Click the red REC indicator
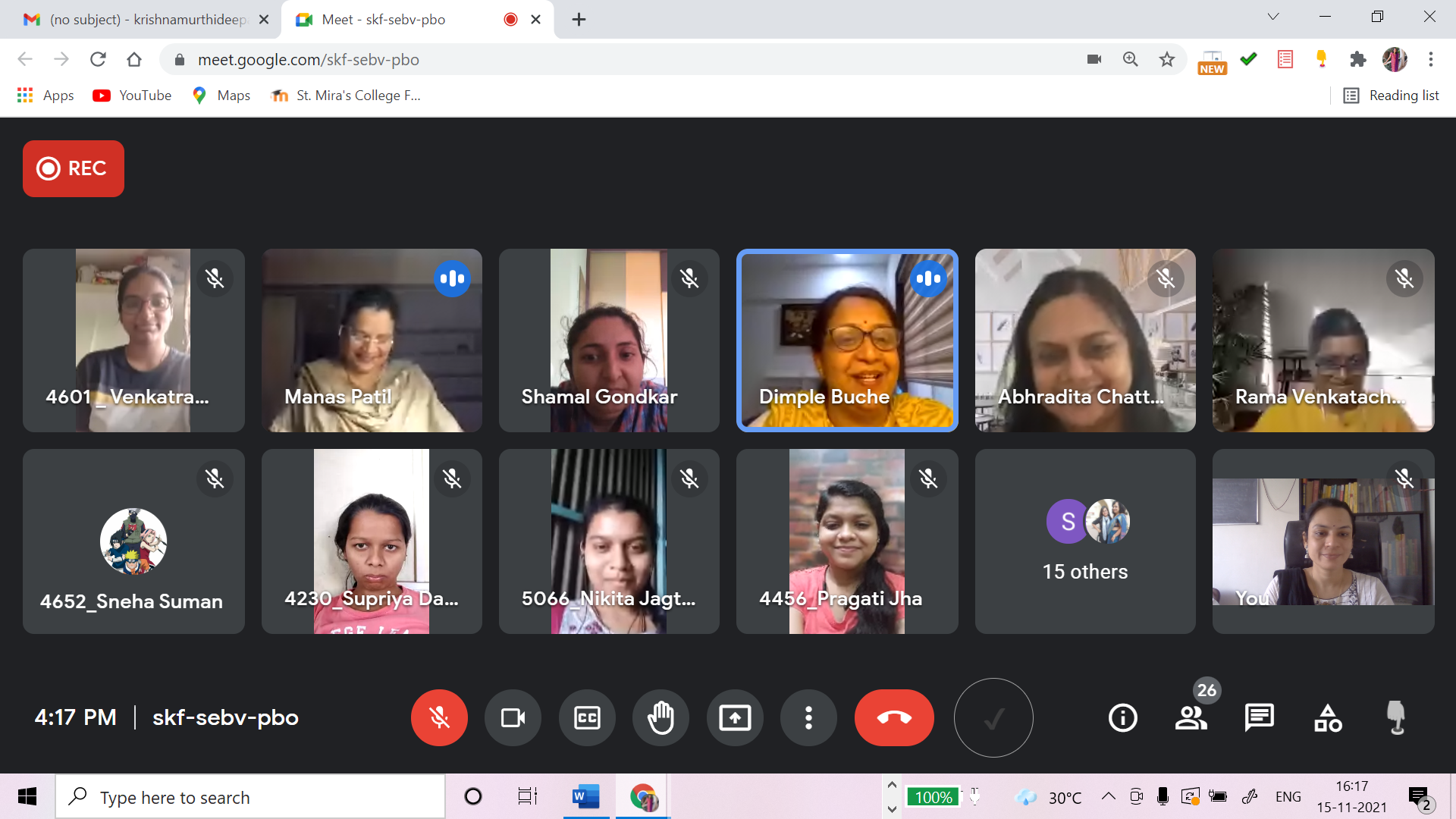Image resolution: width=1456 pixels, height=819 pixels. [74, 168]
